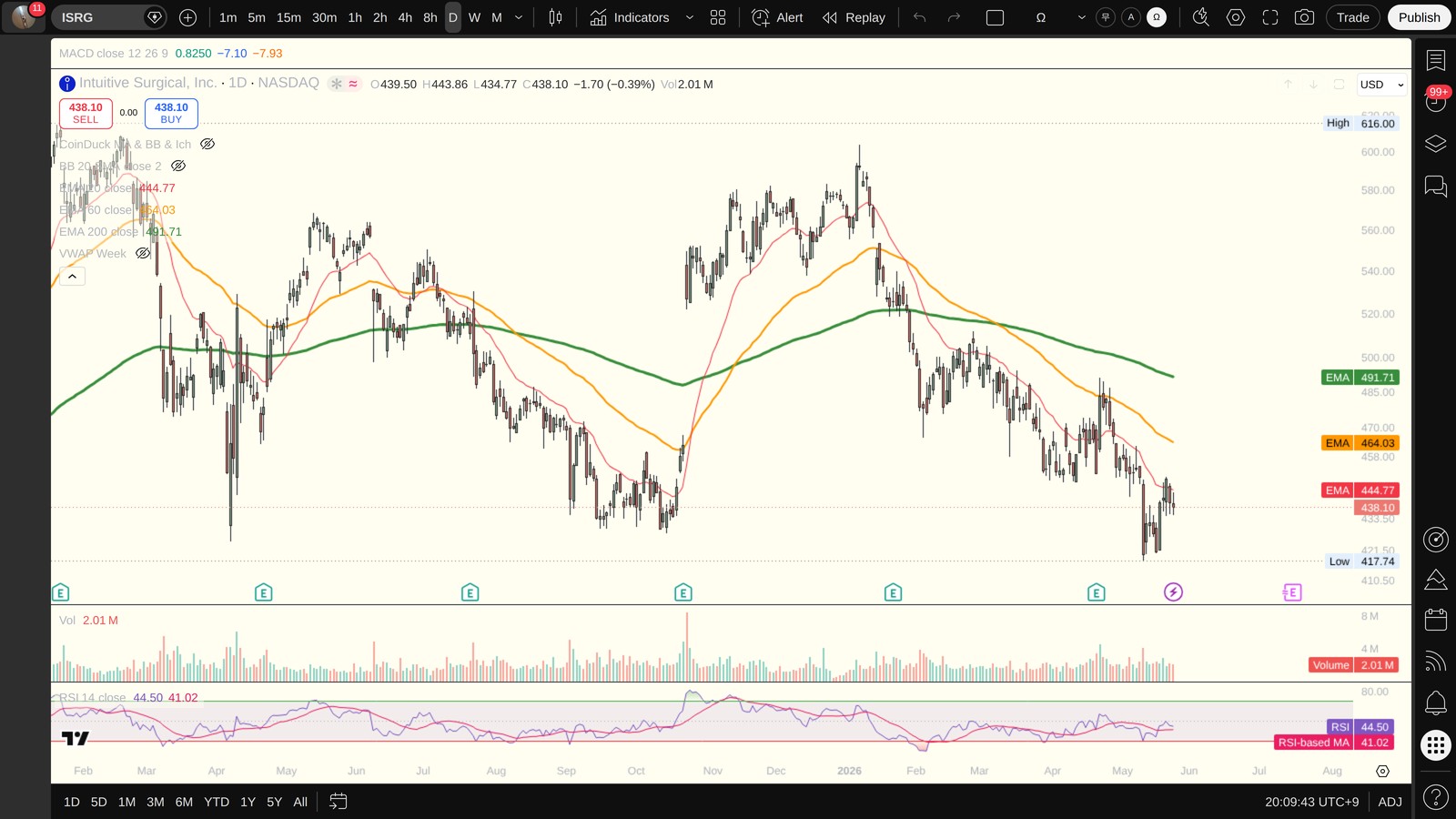Click the Publish button
This screenshot has height=819, width=1456.
click(x=1419, y=17)
